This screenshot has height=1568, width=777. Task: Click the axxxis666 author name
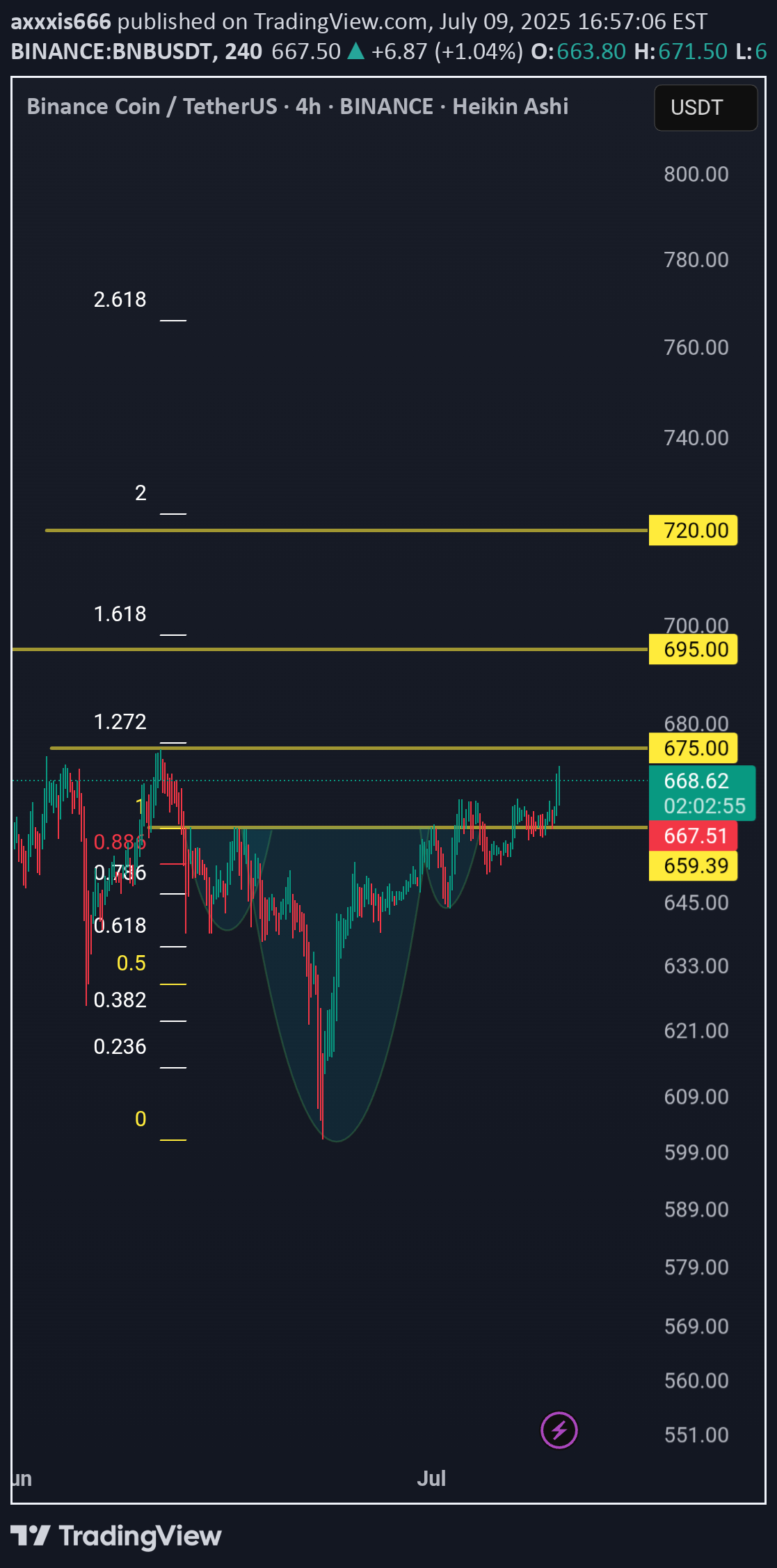[x=61, y=22]
